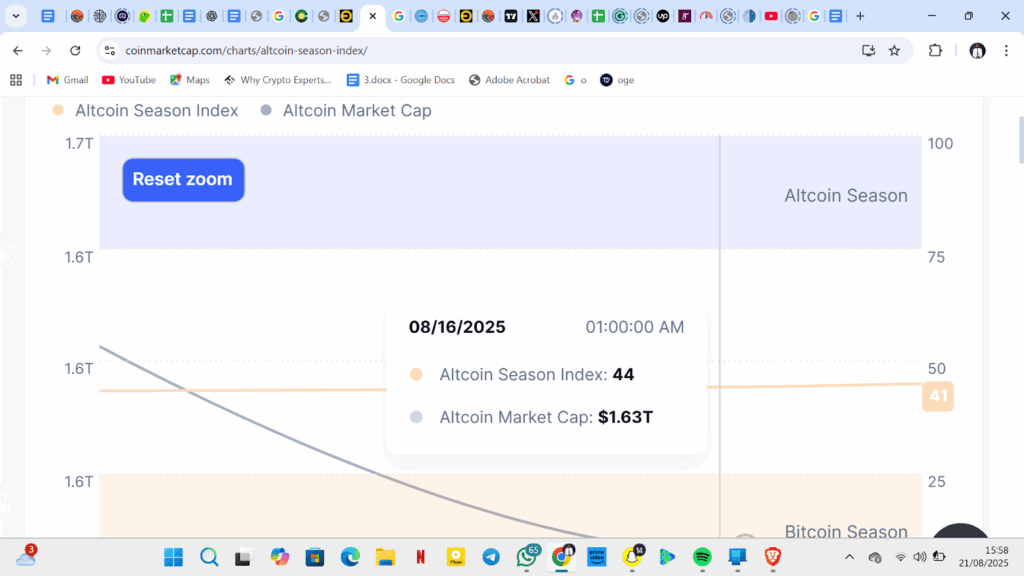Click the Install app icon in address bar
Viewport: 1024px width, 576px height.
click(x=868, y=50)
